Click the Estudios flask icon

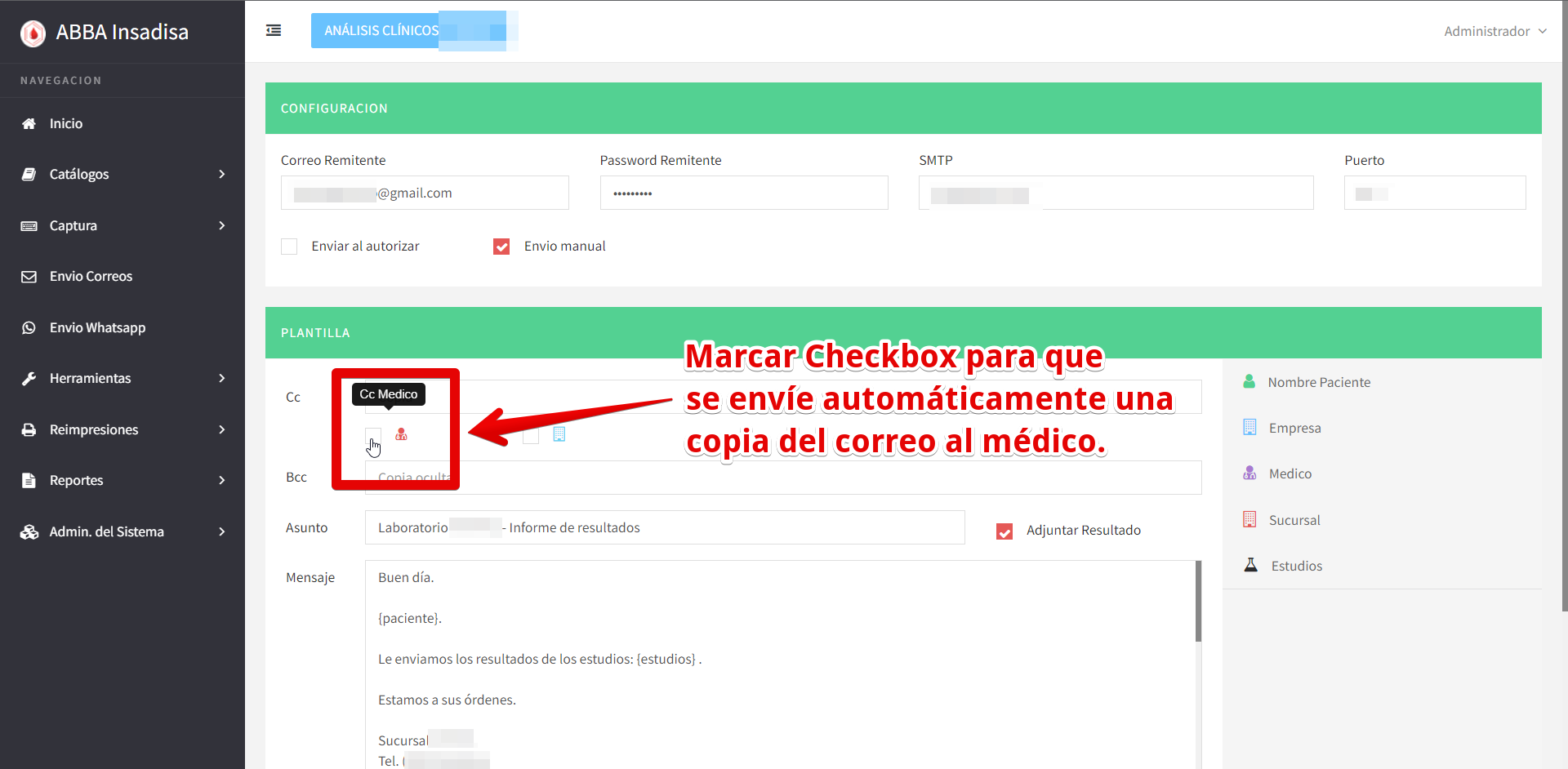click(x=1250, y=565)
